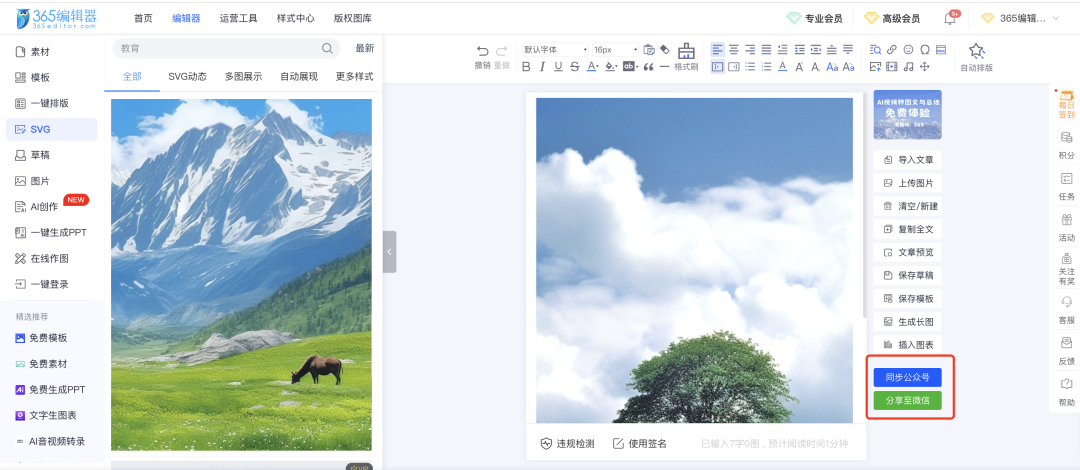Open the emoji smiley picker
Viewport: 1080px width, 470px height.
908,50
